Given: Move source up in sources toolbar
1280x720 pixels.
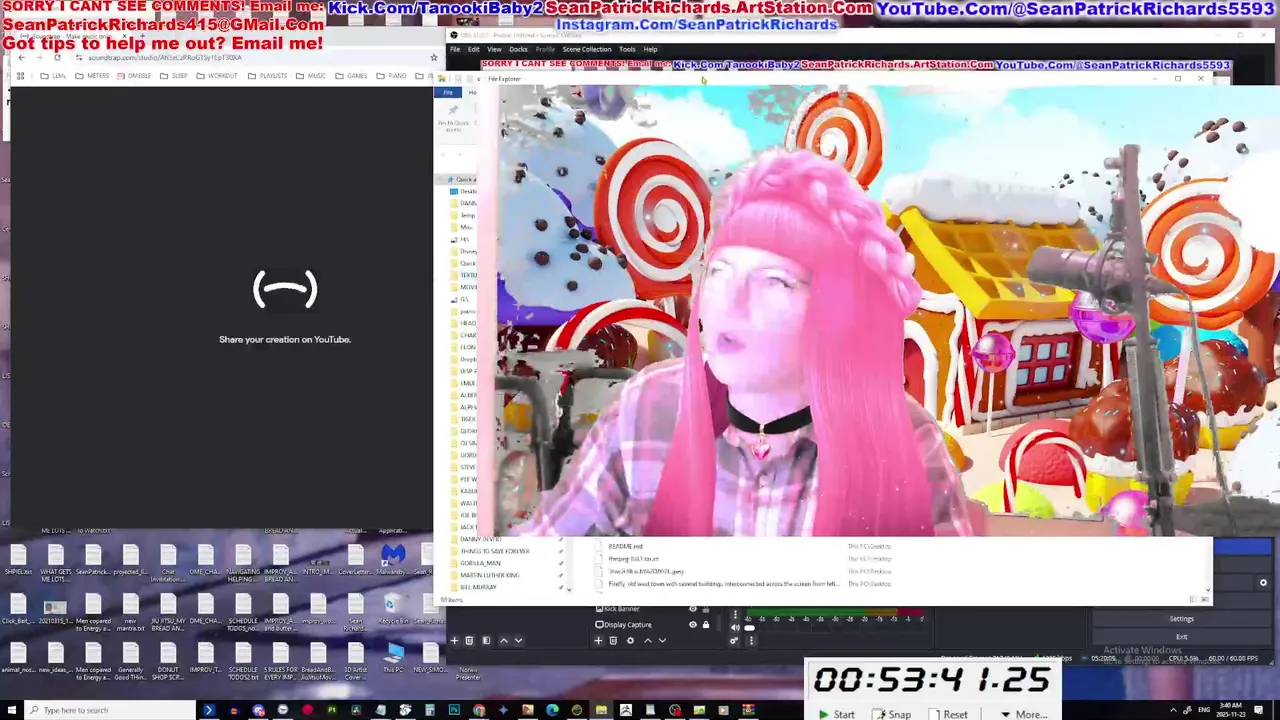Looking at the screenshot, I should [647, 640].
